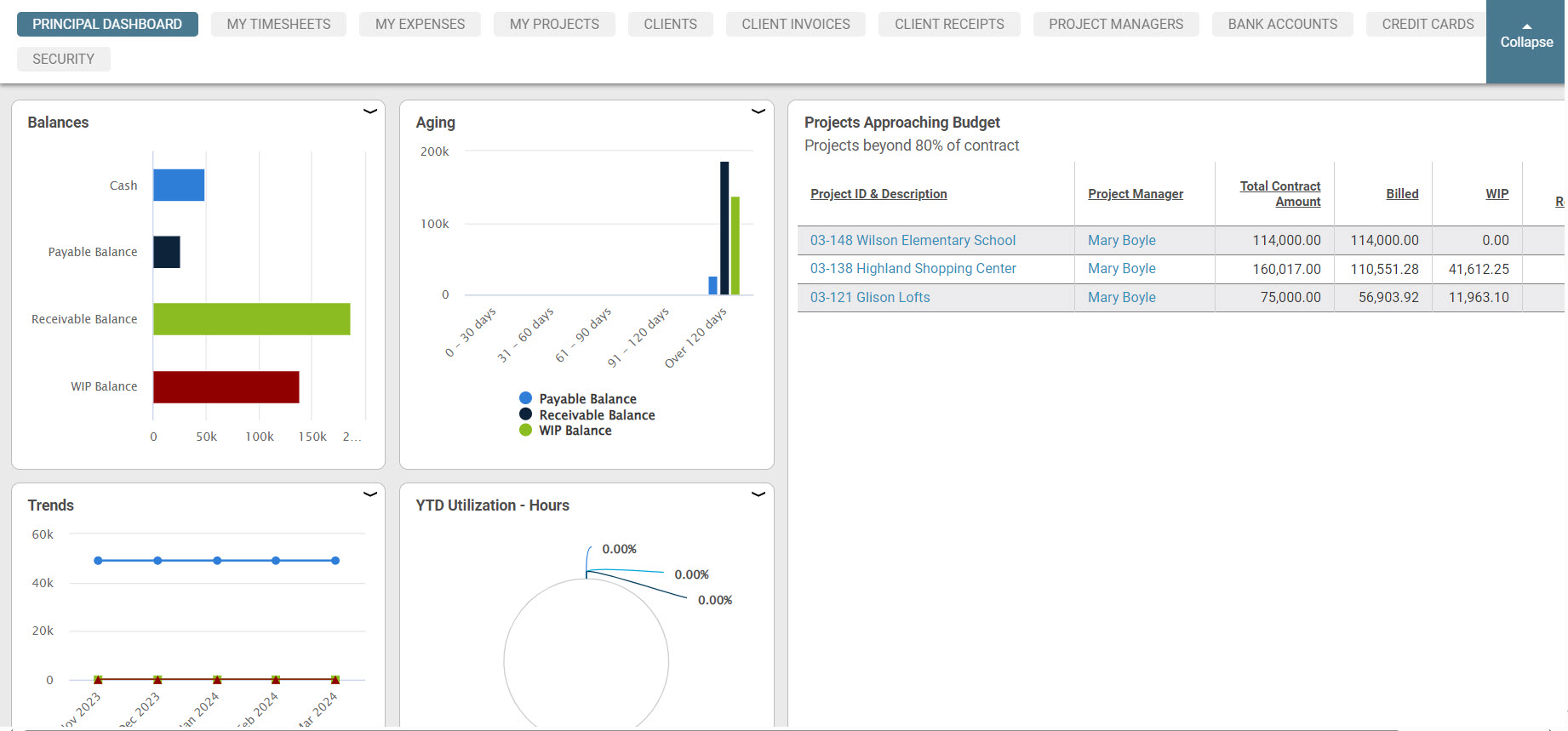Open project 03-138 Highland Shopping Center
Image resolution: width=1568 pixels, height=731 pixels.
click(913, 269)
